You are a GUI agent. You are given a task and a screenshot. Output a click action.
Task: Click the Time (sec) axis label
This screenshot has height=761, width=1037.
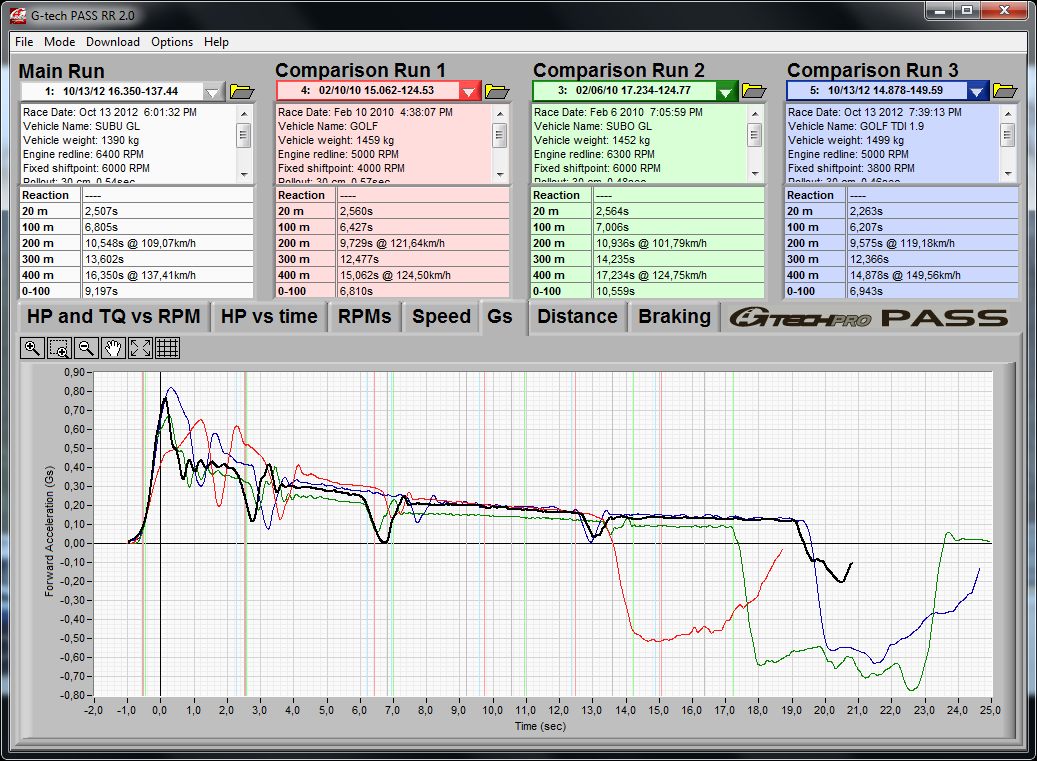[x=540, y=726]
